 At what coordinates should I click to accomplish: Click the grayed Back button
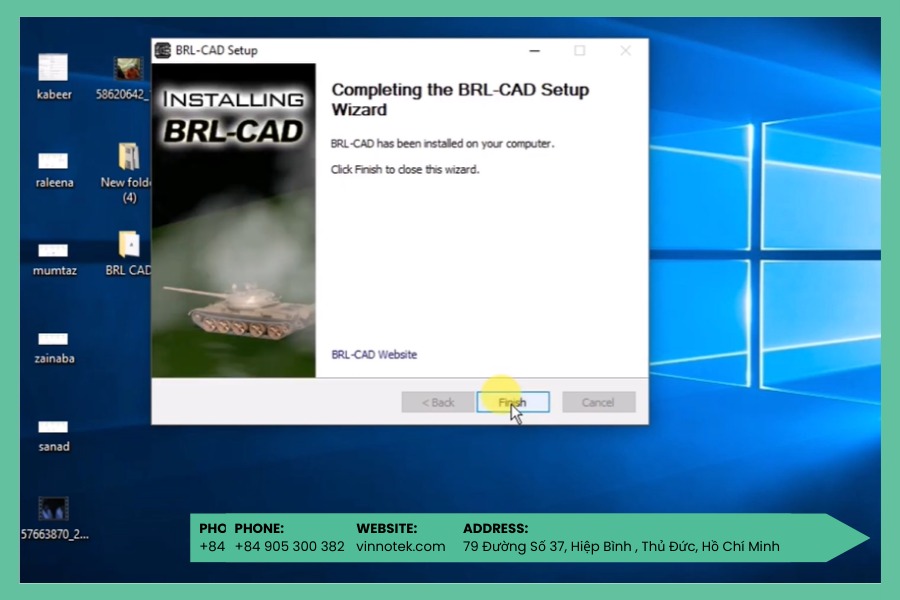[x=438, y=402]
